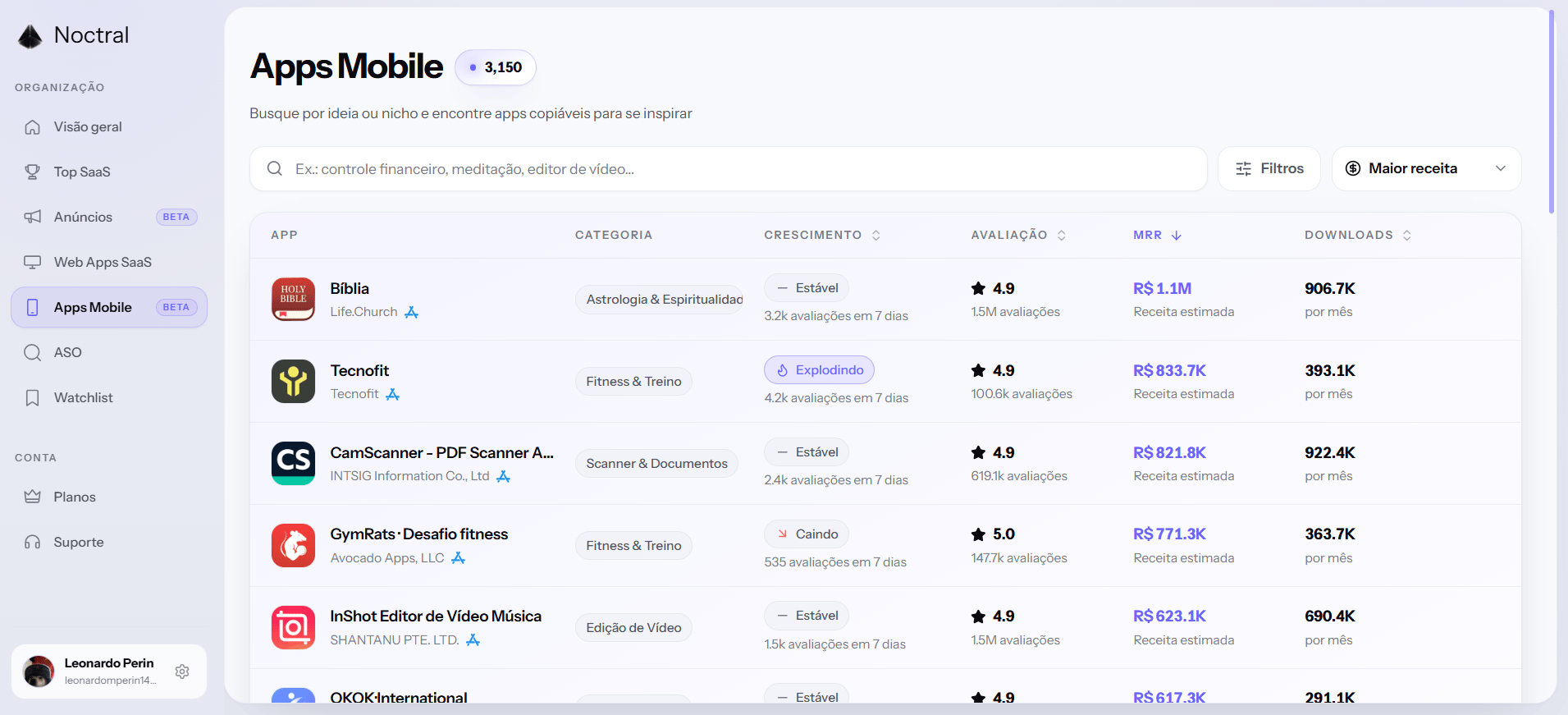Open the Bíblia app icon
Screen dimensions: 1568x715
click(x=293, y=300)
